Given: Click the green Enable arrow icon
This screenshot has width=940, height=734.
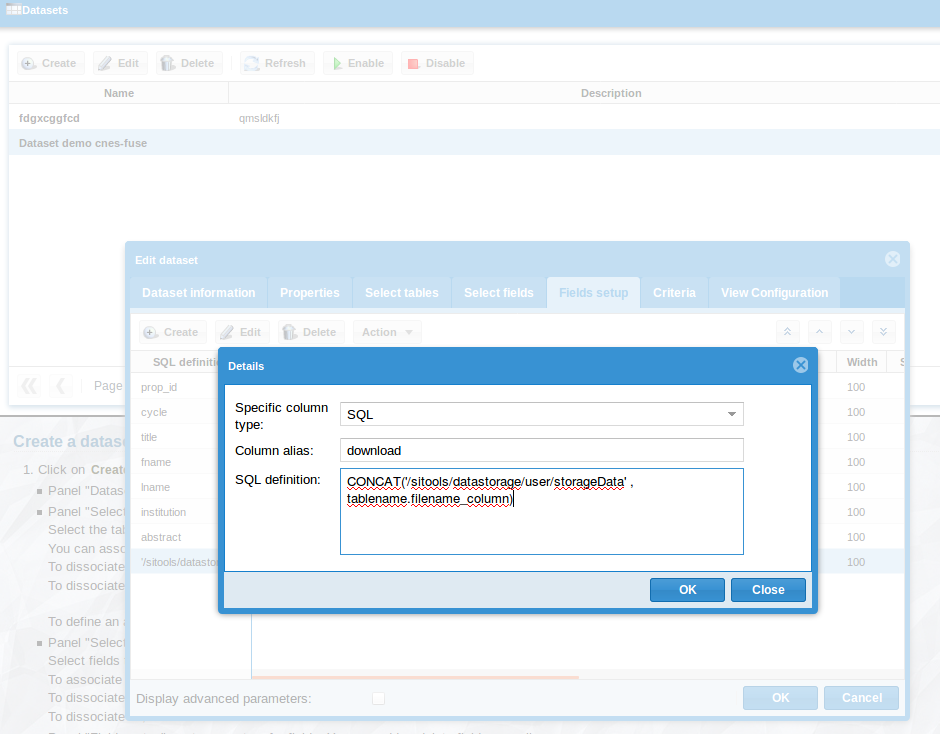Looking at the screenshot, I should pos(338,63).
